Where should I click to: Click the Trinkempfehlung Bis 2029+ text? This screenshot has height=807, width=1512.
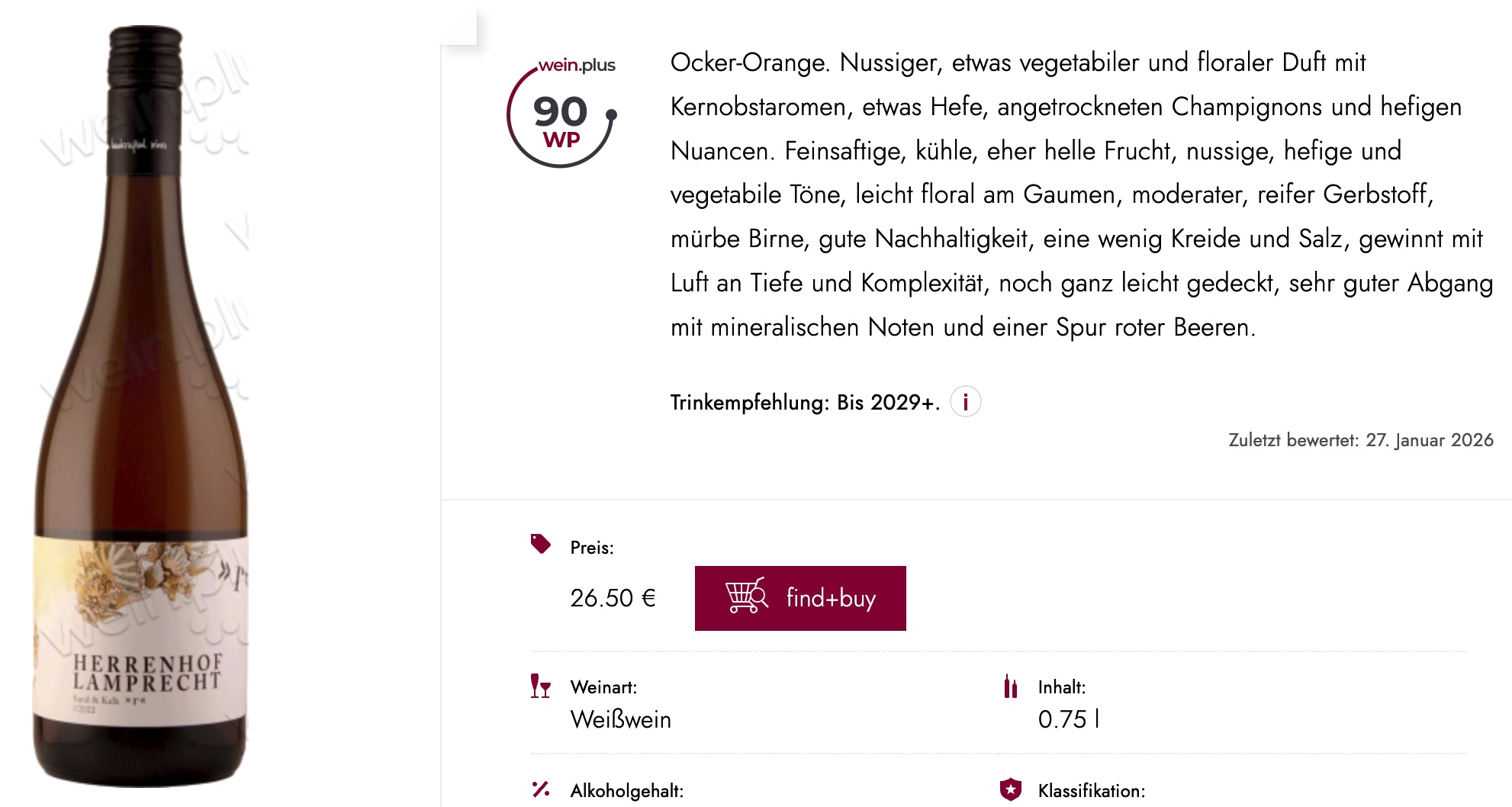804,402
